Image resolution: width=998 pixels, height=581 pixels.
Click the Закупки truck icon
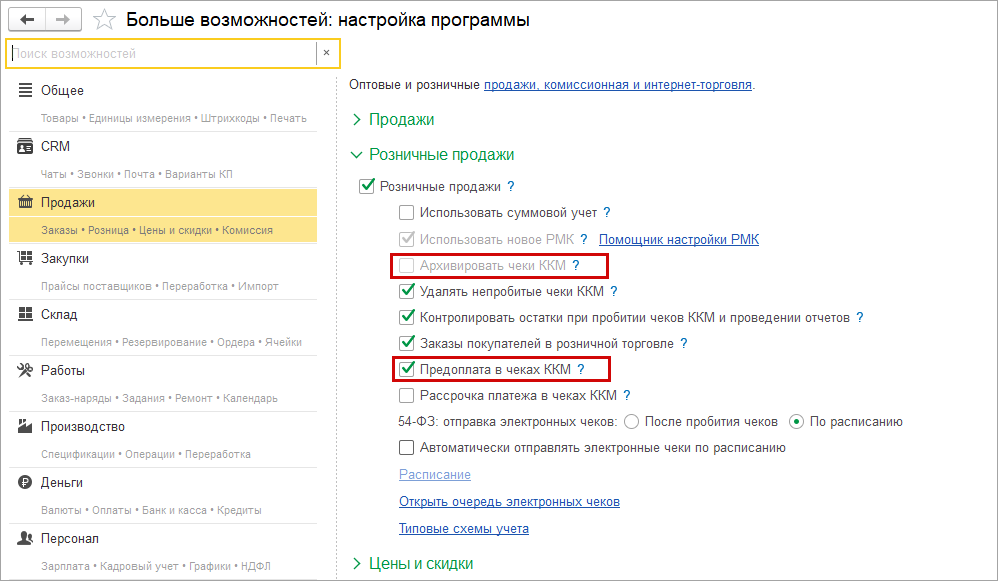pyautogui.click(x=26, y=258)
